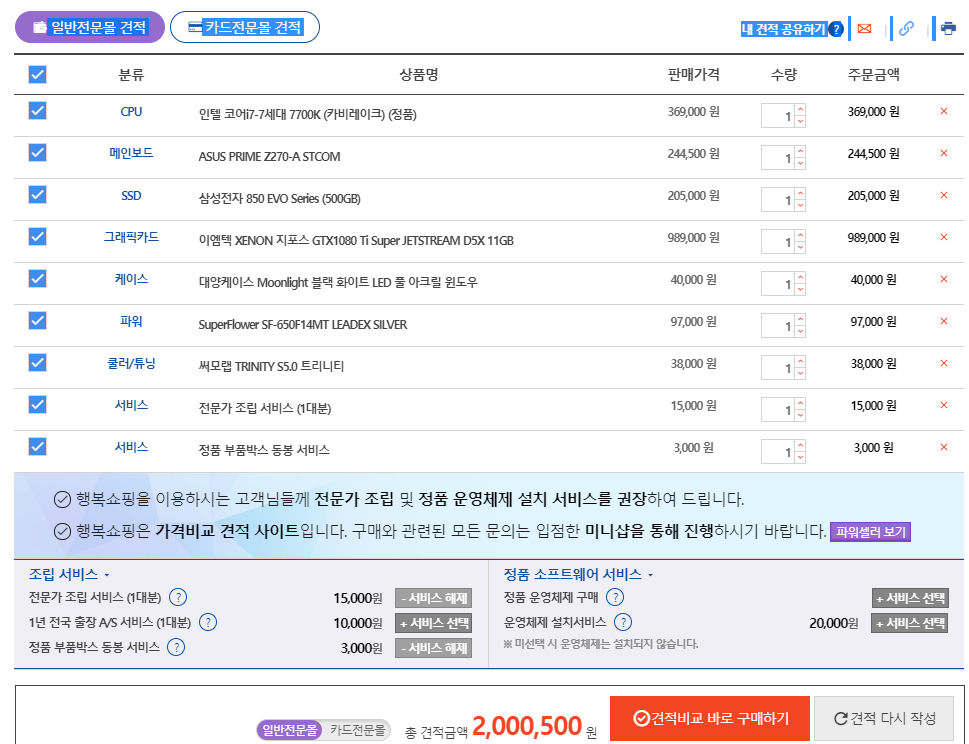Screen dimensions: 969x744
Task: Switch to 카드전문몰 견적 tab
Action: pos(245,27)
